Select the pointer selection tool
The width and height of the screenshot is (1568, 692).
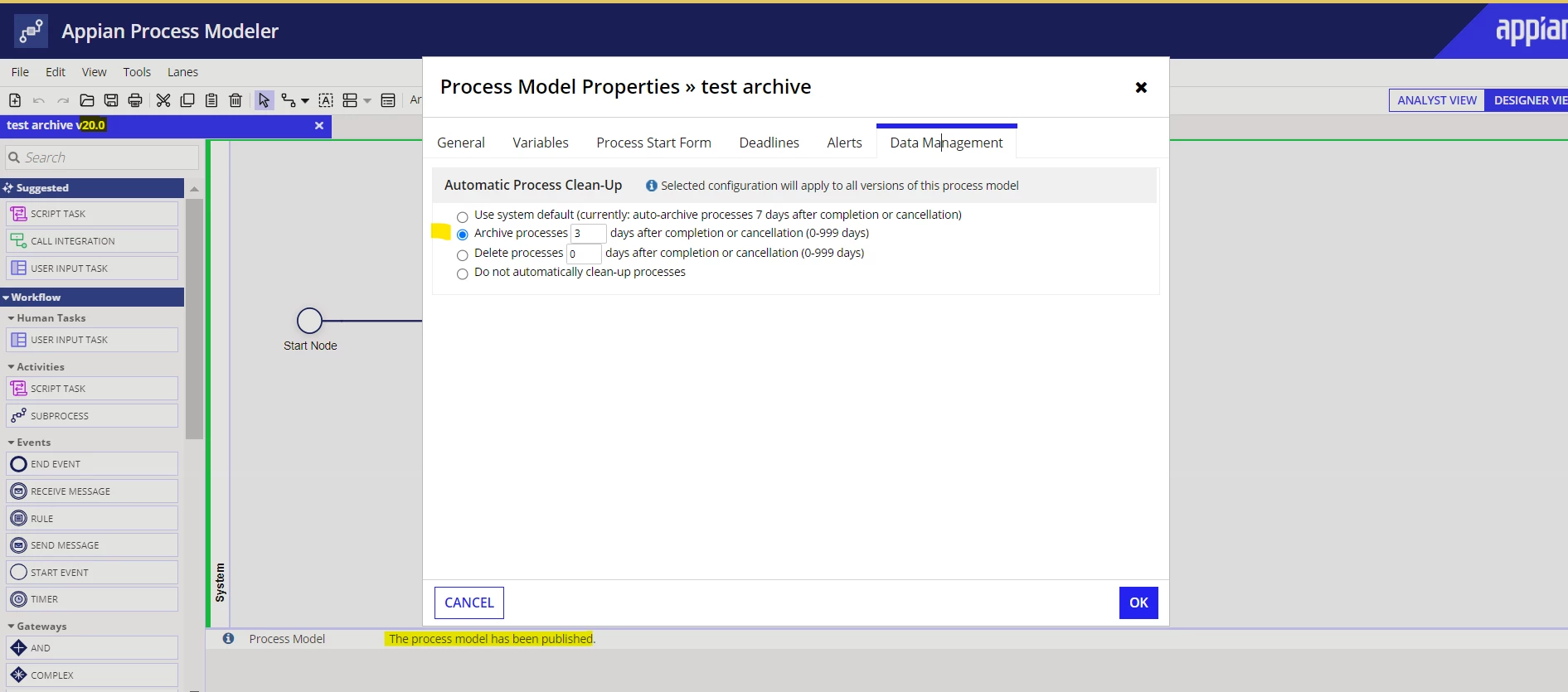point(264,100)
